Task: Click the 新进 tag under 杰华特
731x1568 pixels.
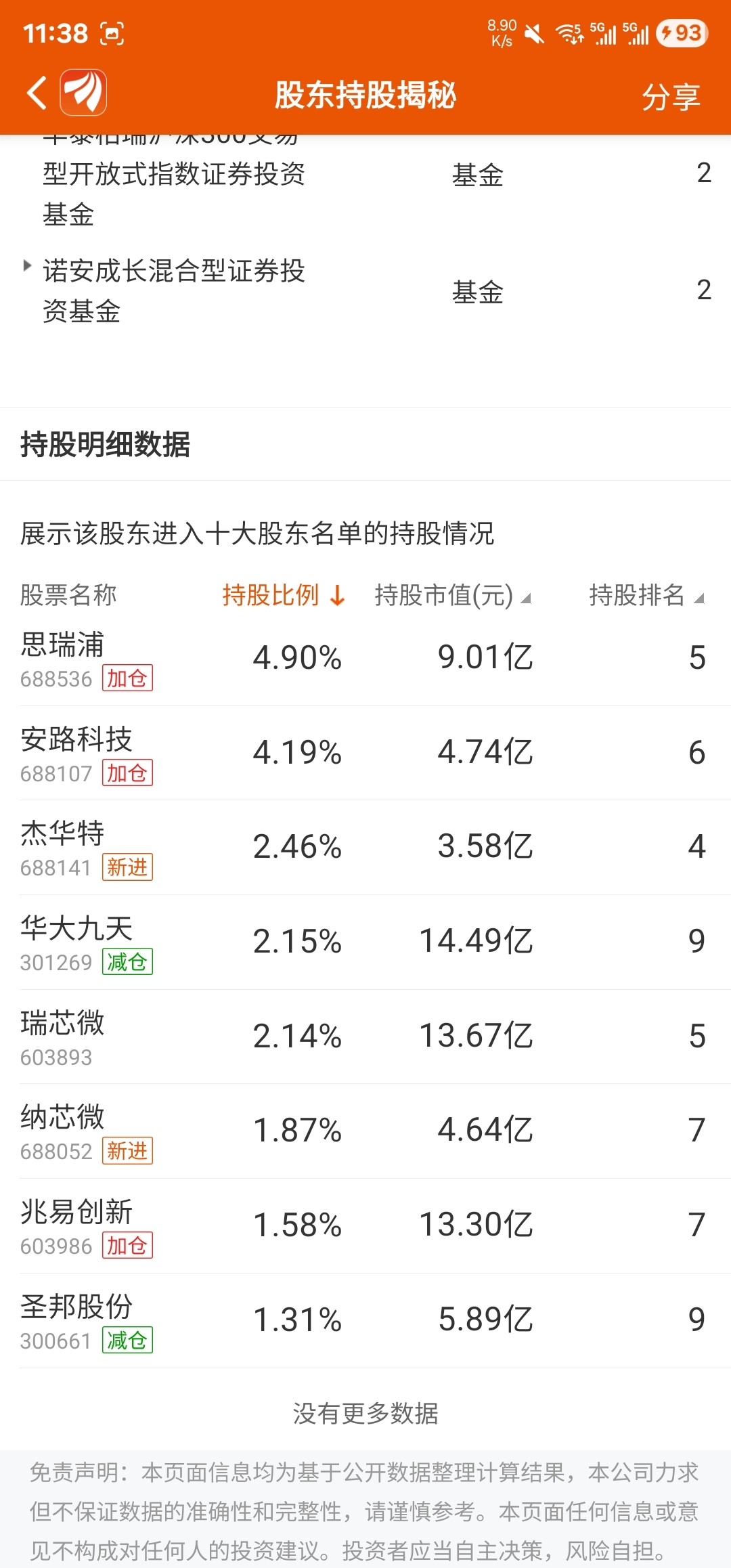Action: (127, 867)
